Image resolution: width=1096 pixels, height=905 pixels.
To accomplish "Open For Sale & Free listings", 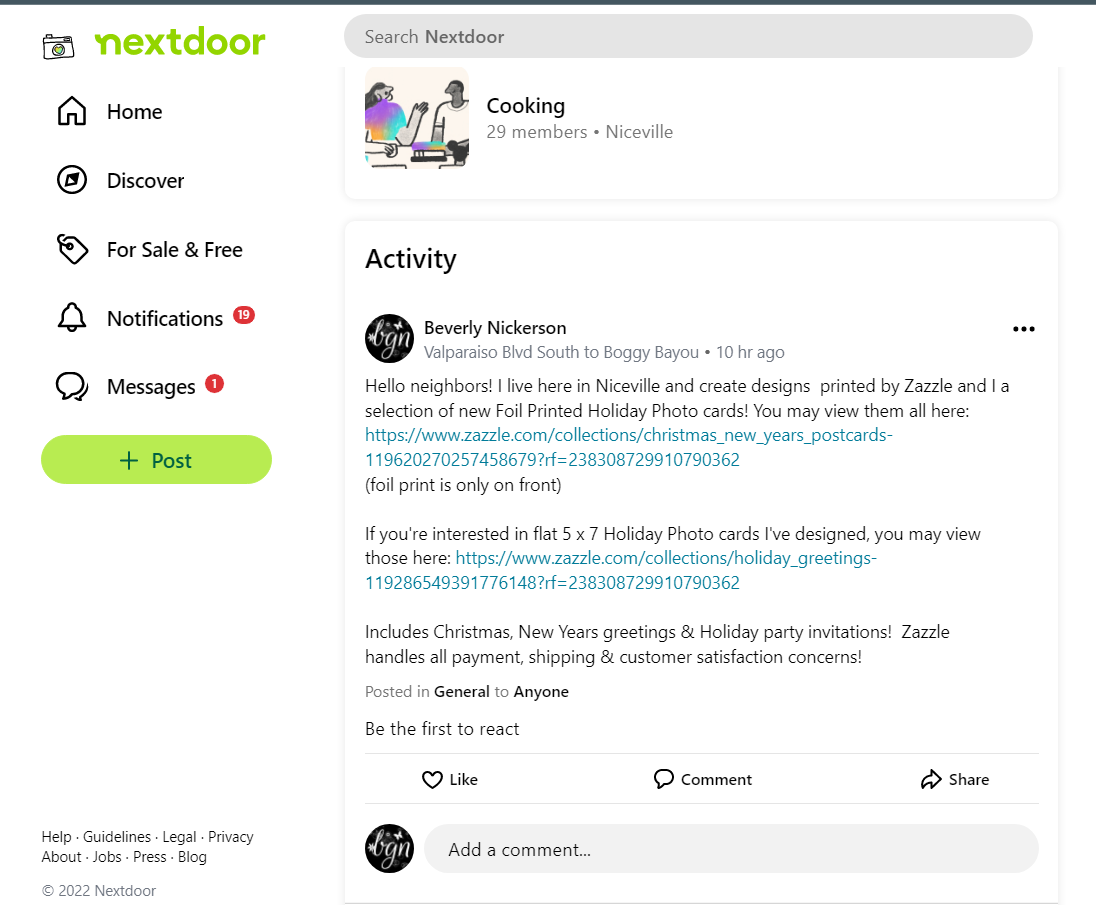I will pyautogui.click(x=175, y=249).
